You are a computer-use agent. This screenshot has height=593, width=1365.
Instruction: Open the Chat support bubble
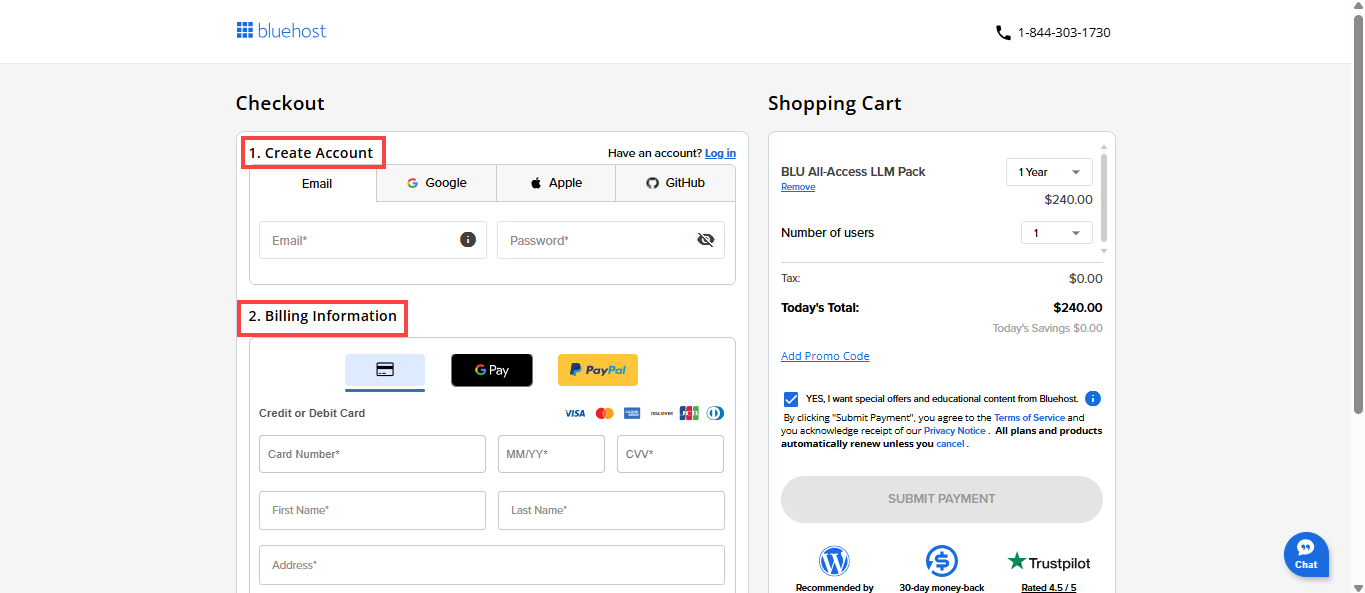1305,553
